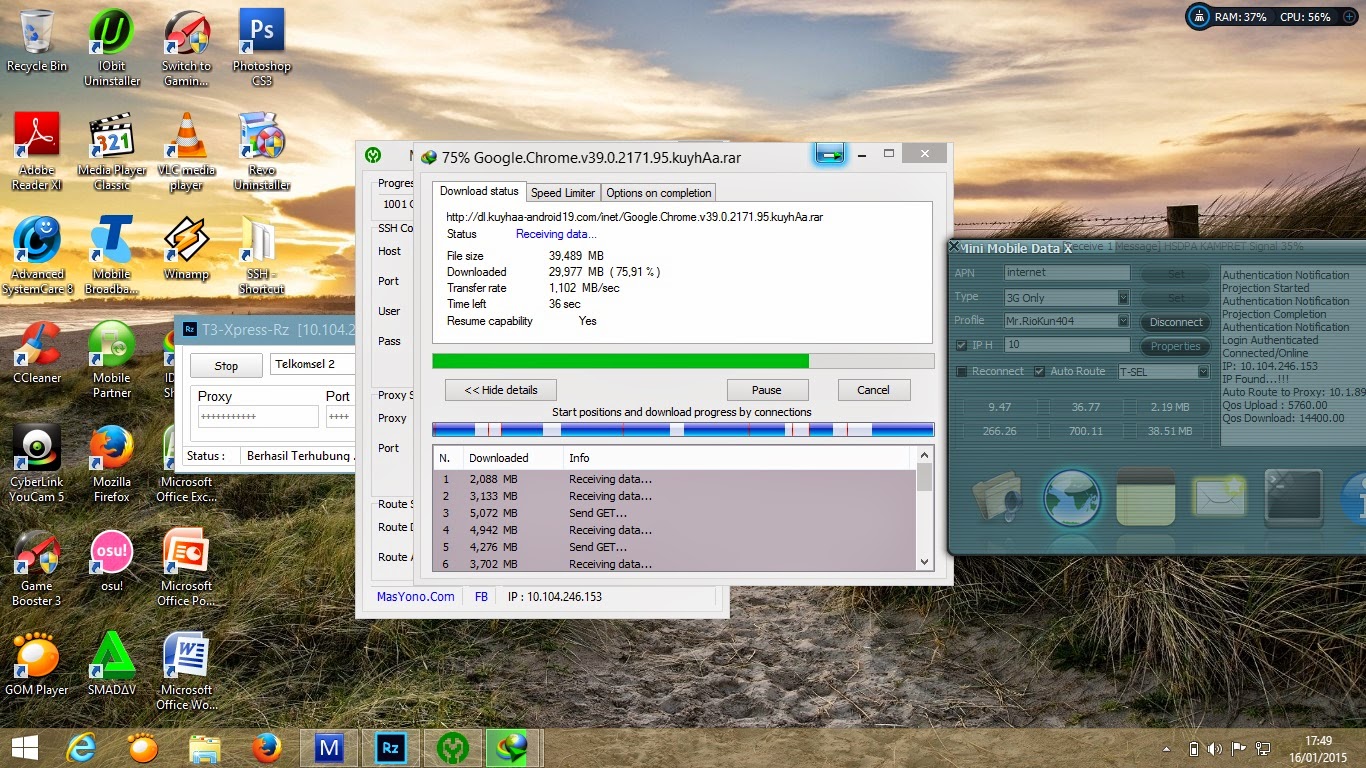Pause the Chrome download
The image size is (1366, 768).
(x=767, y=390)
